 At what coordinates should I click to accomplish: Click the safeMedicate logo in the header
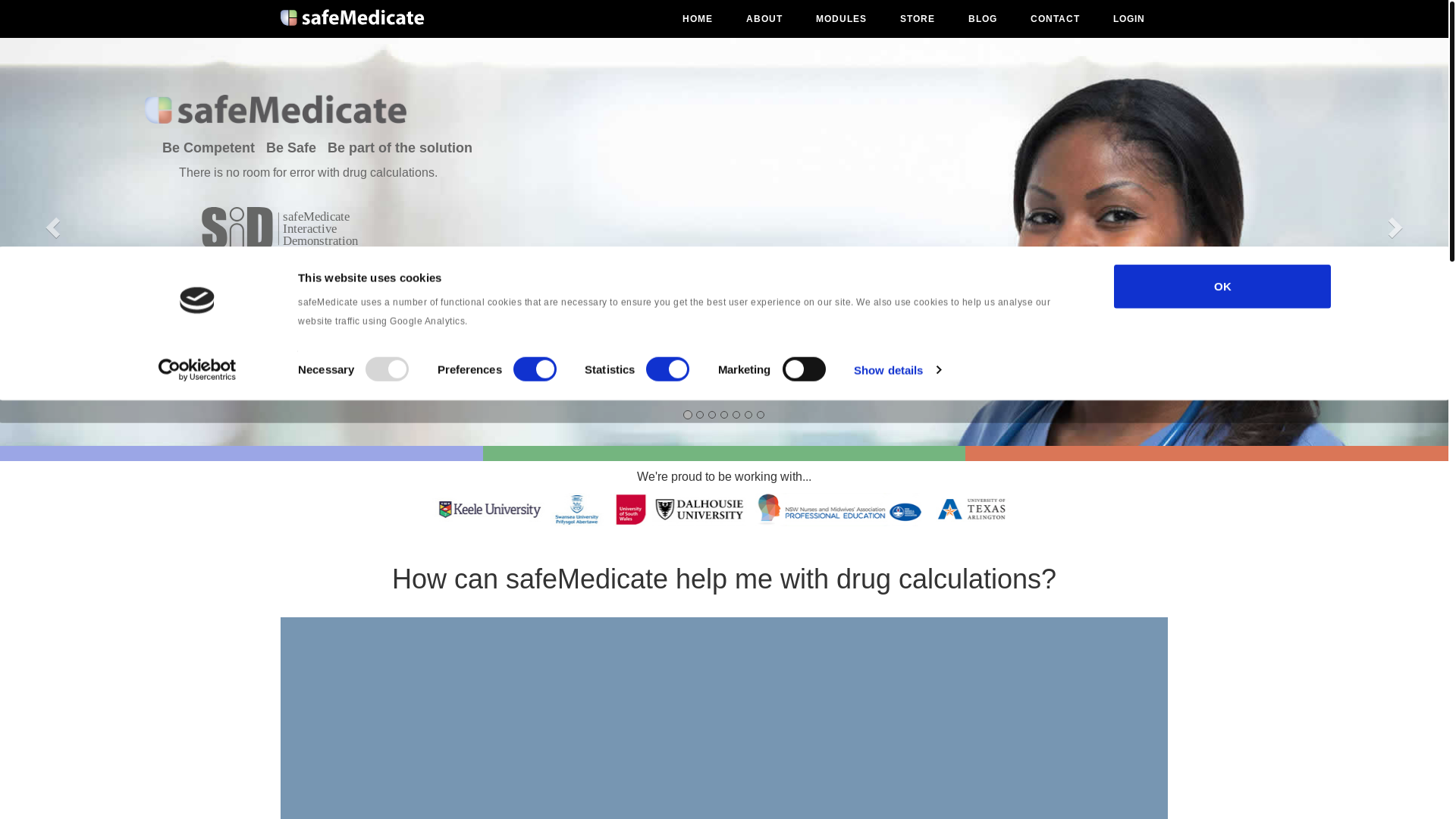tap(352, 17)
